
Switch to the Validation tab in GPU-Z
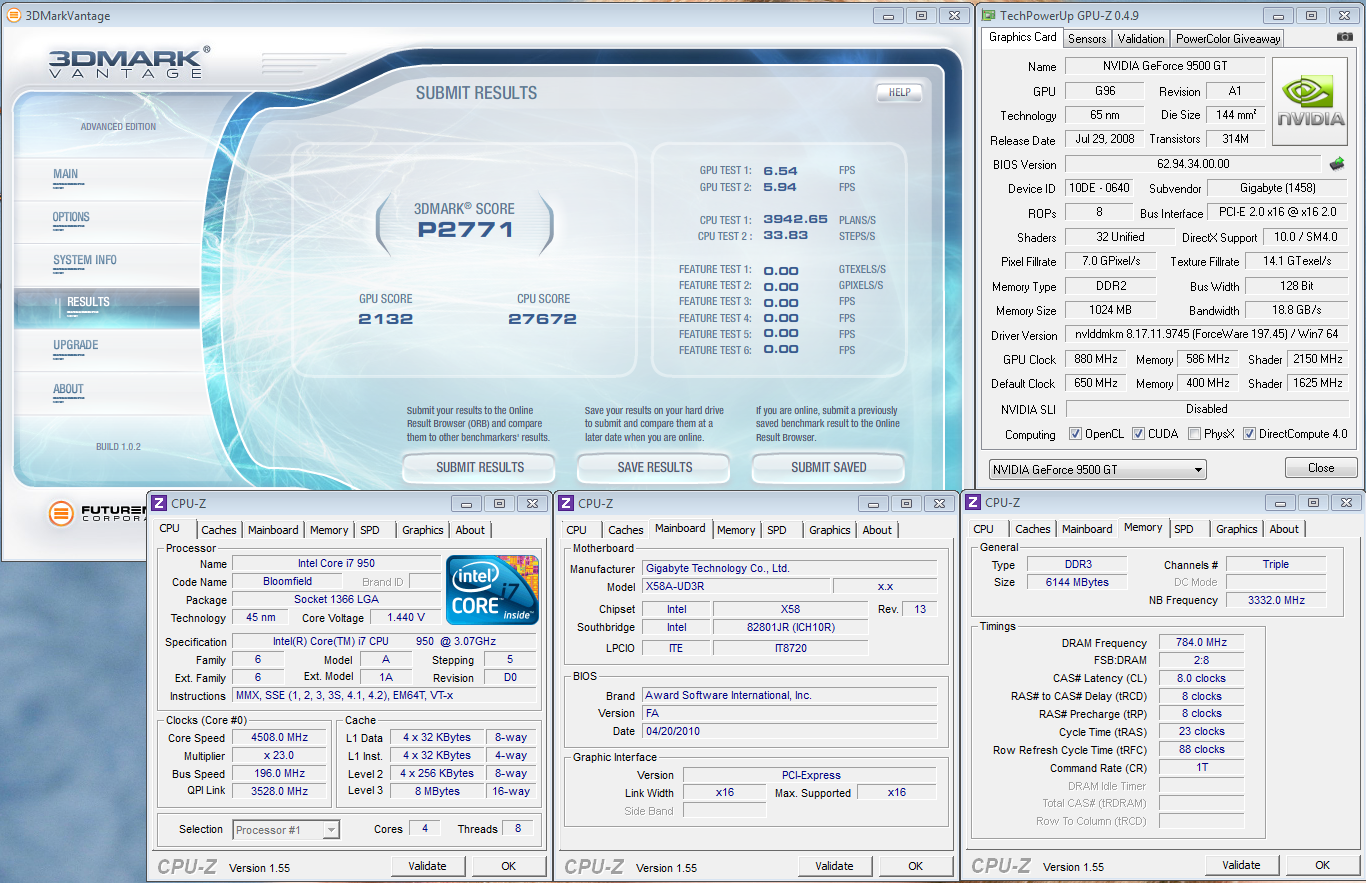tap(1141, 39)
